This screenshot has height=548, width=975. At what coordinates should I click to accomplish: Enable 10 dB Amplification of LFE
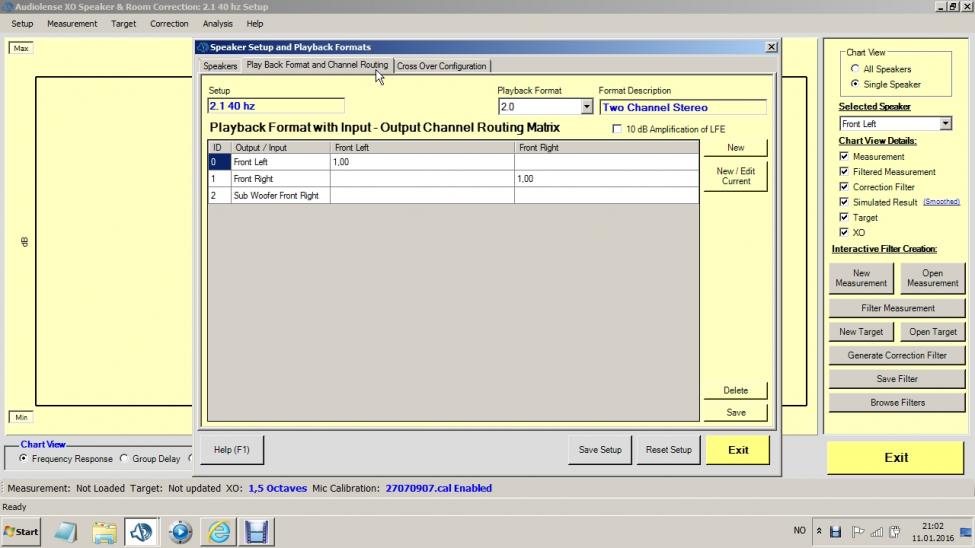pos(617,129)
